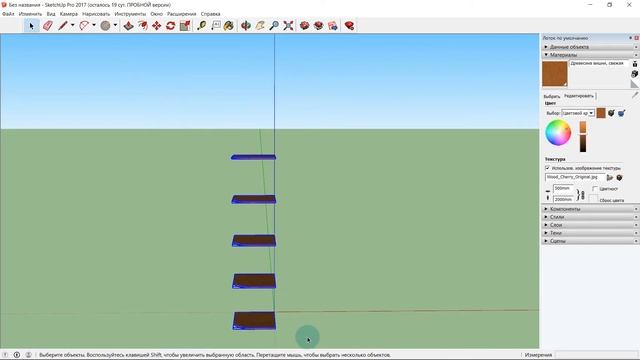
Task: Edit texture image in external editor icon
Action: (x=619, y=178)
